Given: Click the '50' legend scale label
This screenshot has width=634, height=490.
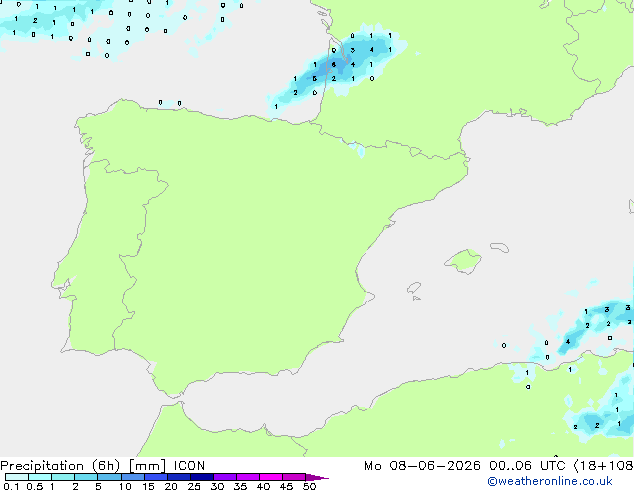Looking at the screenshot, I should click(x=309, y=486).
